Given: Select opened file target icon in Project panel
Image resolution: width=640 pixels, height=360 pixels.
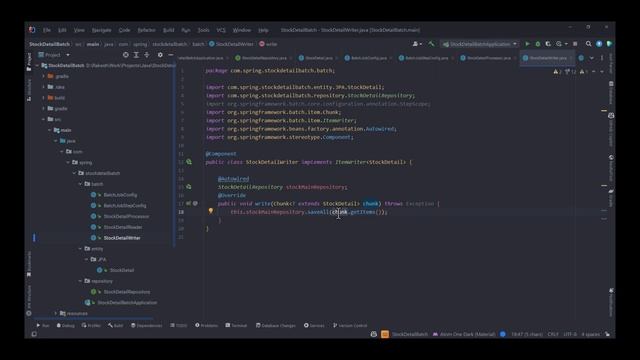Looking at the screenshot, I should click(126, 55).
